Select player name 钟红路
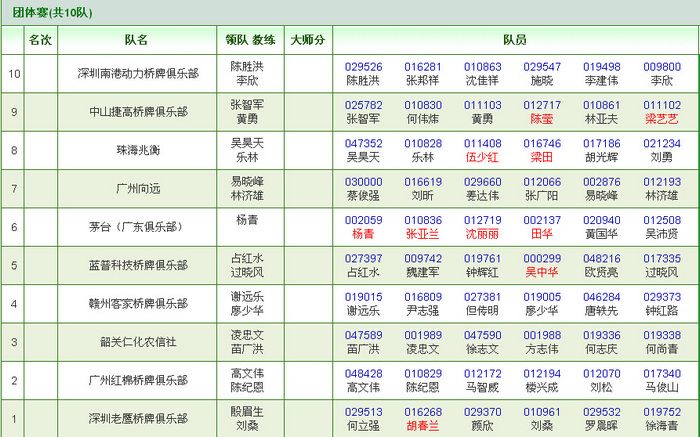This screenshot has height=437, width=700. tap(662, 311)
